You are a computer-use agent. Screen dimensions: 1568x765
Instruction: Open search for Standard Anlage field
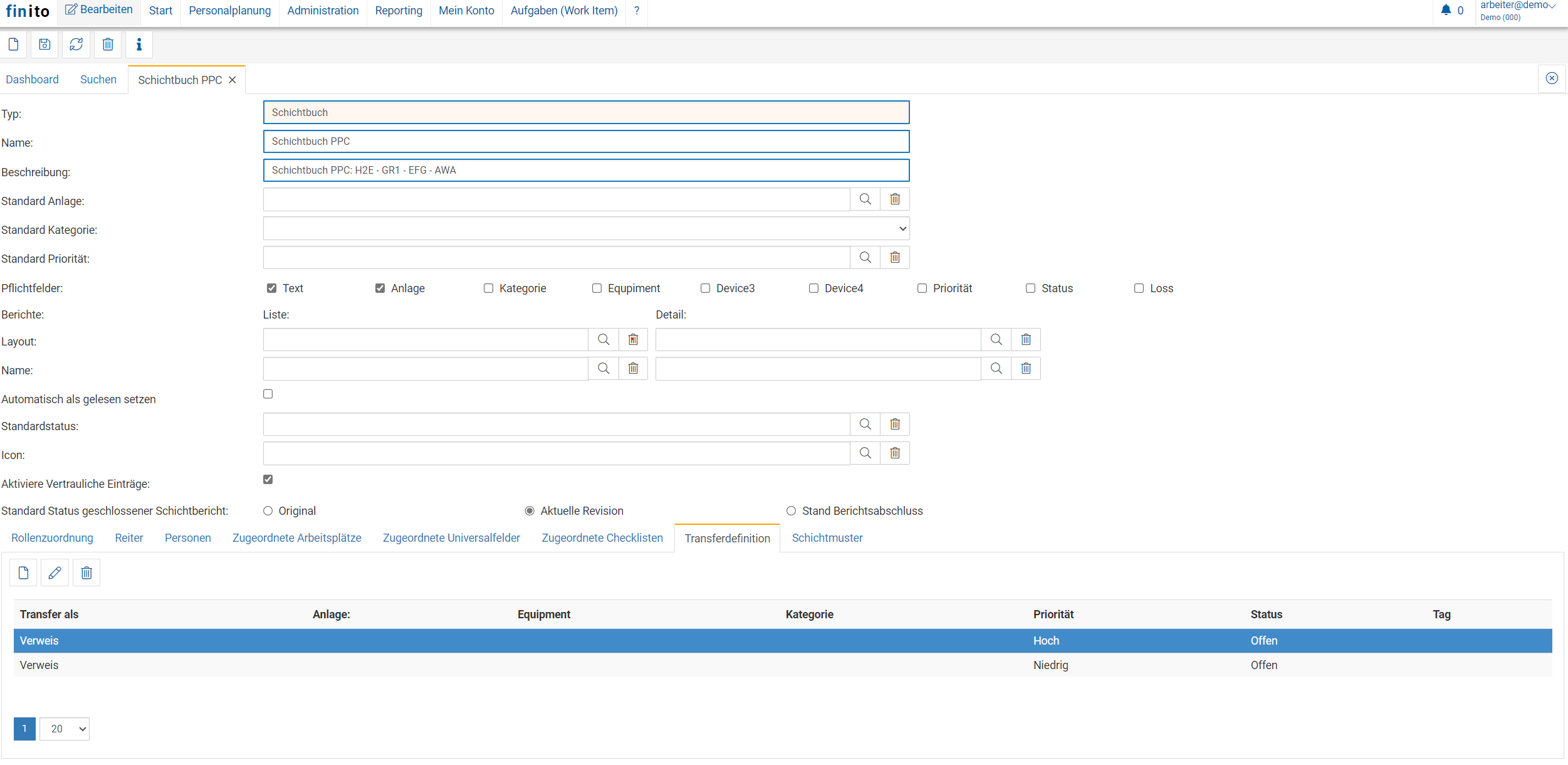[x=865, y=199]
